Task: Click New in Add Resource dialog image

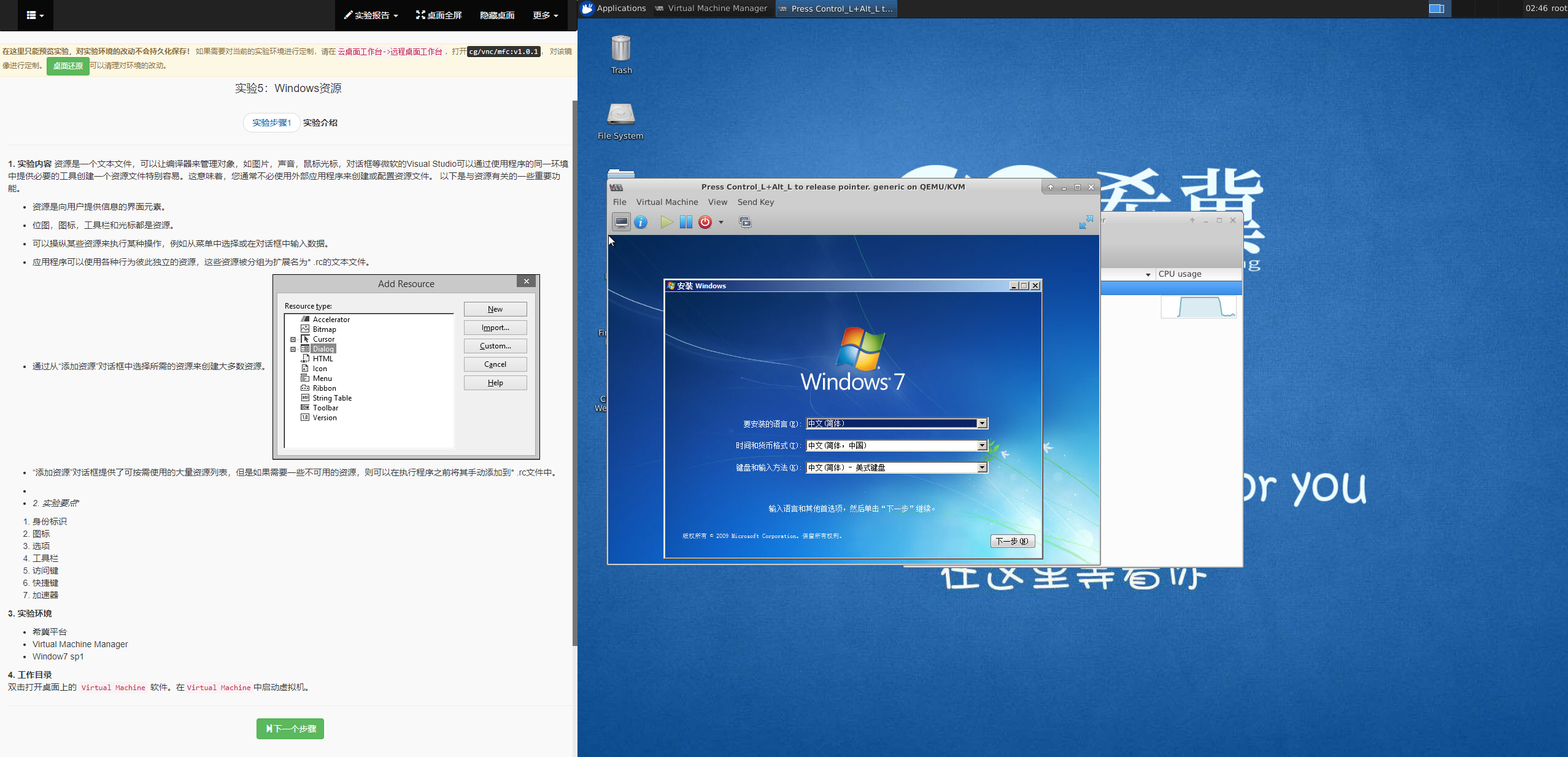Action: (x=495, y=309)
